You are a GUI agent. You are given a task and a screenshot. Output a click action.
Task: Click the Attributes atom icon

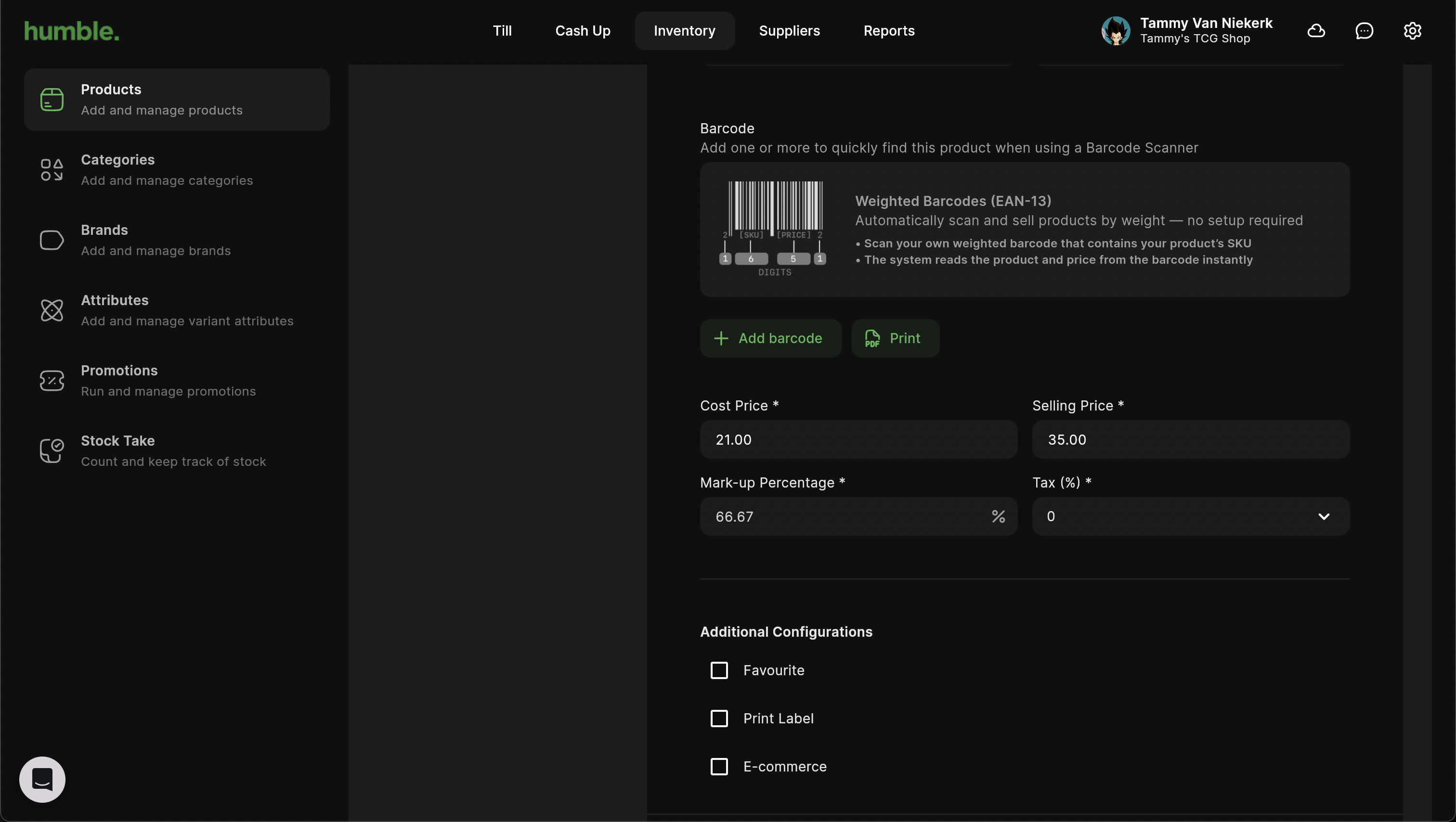52,310
